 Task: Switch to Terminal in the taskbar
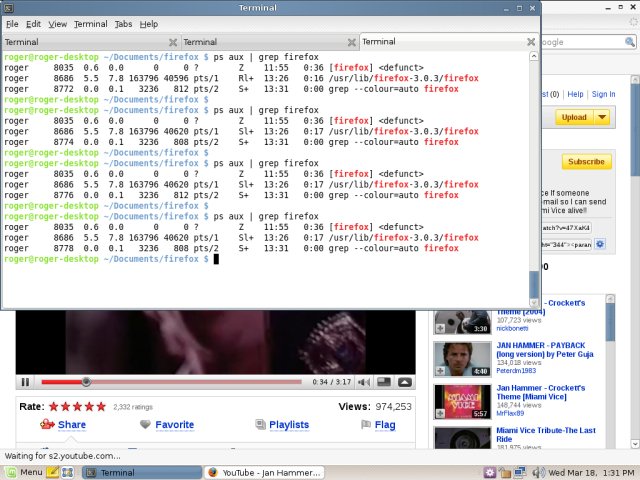(x=142, y=473)
